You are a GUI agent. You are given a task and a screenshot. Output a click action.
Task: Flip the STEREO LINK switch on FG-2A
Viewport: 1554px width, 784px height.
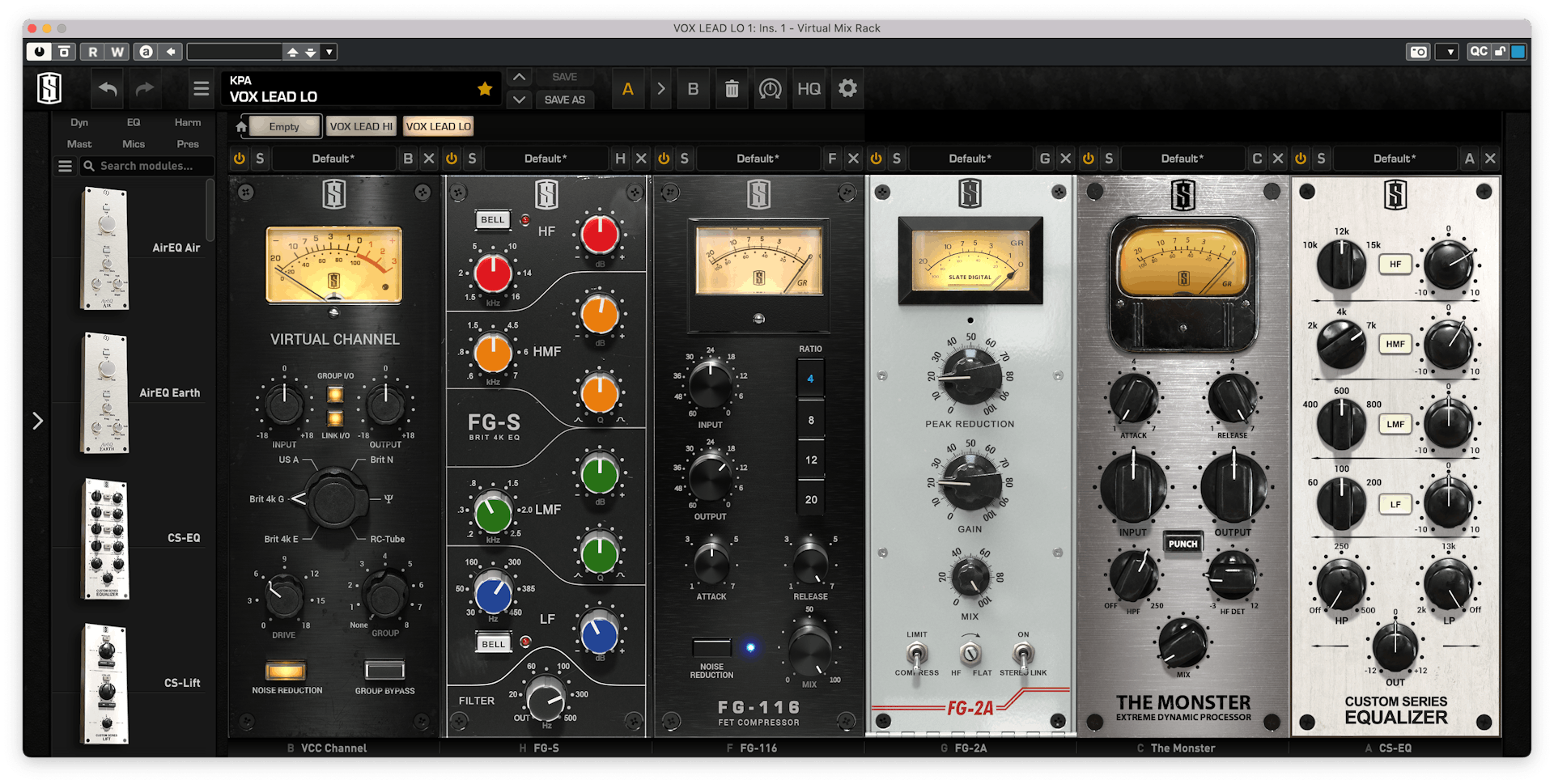(x=1023, y=652)
